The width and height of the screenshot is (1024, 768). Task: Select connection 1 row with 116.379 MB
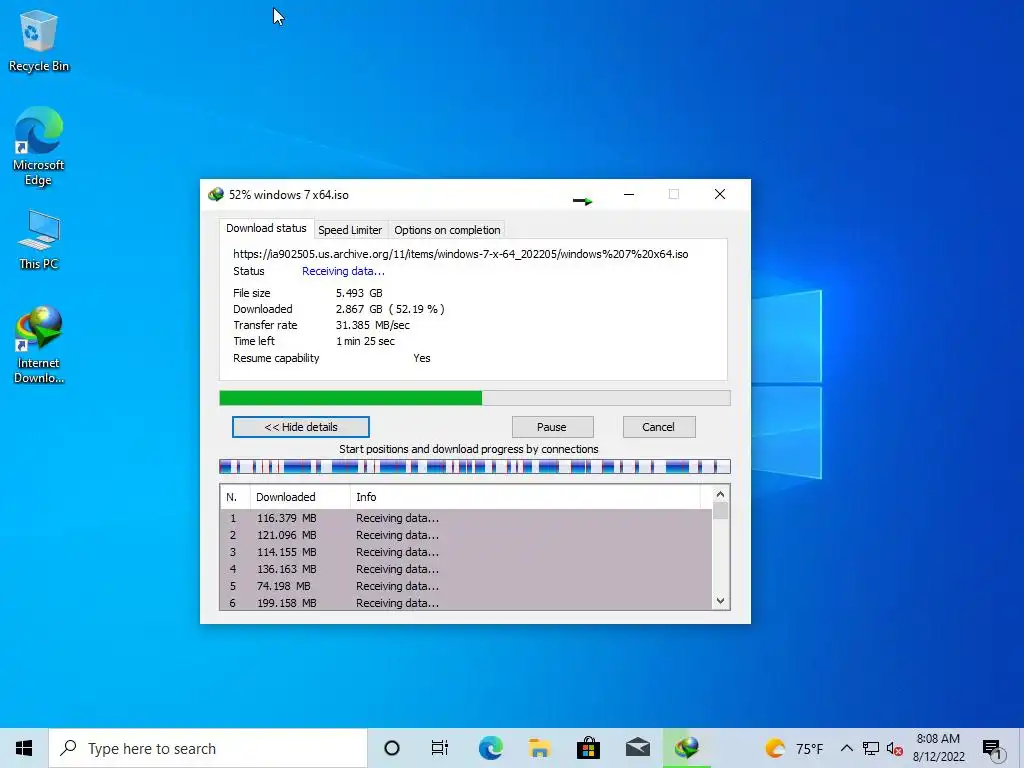click(466, 518)
